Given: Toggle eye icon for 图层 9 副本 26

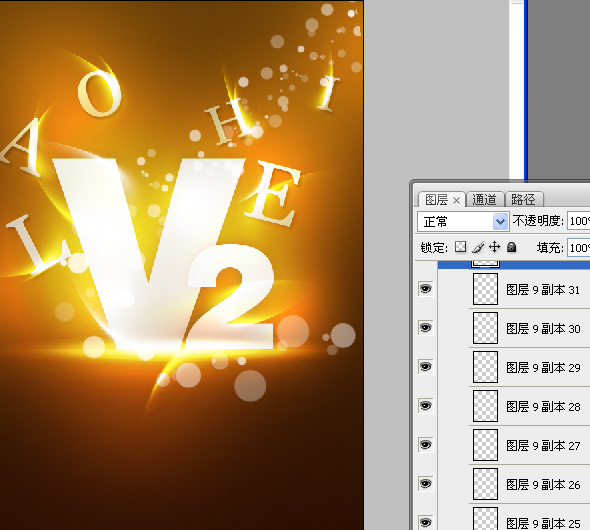Looking at the screenshot, I should pos(426,484).
